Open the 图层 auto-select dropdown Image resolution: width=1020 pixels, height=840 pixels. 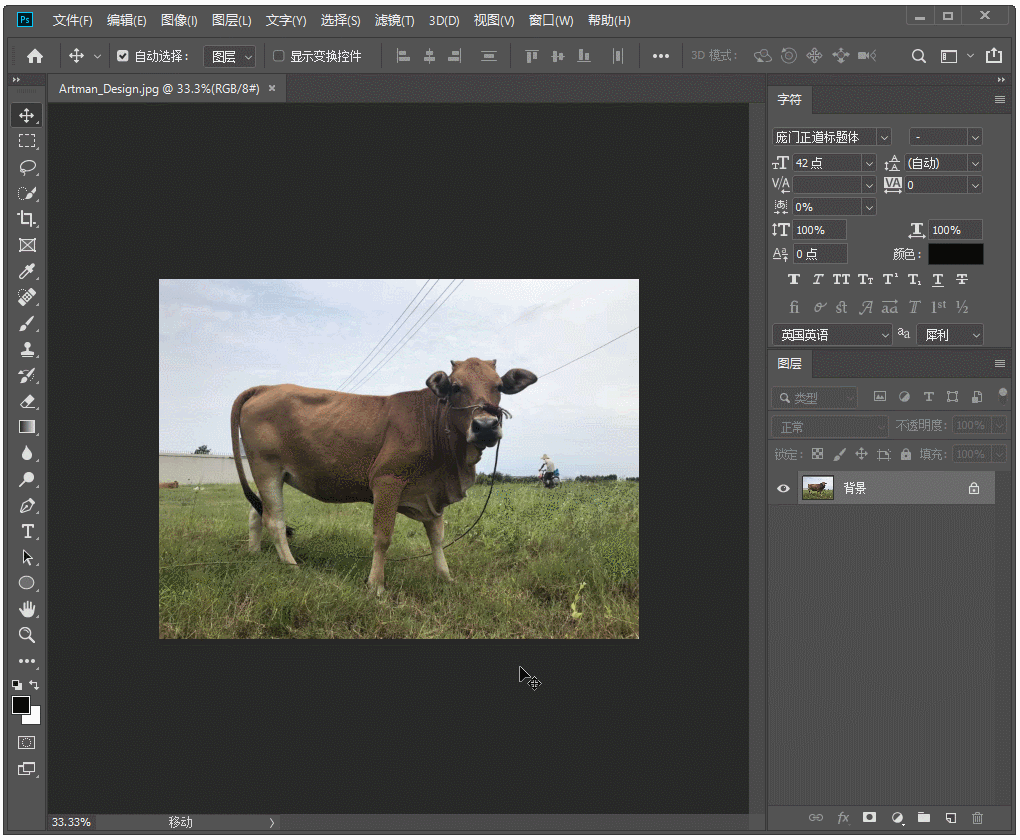(230, 57)
